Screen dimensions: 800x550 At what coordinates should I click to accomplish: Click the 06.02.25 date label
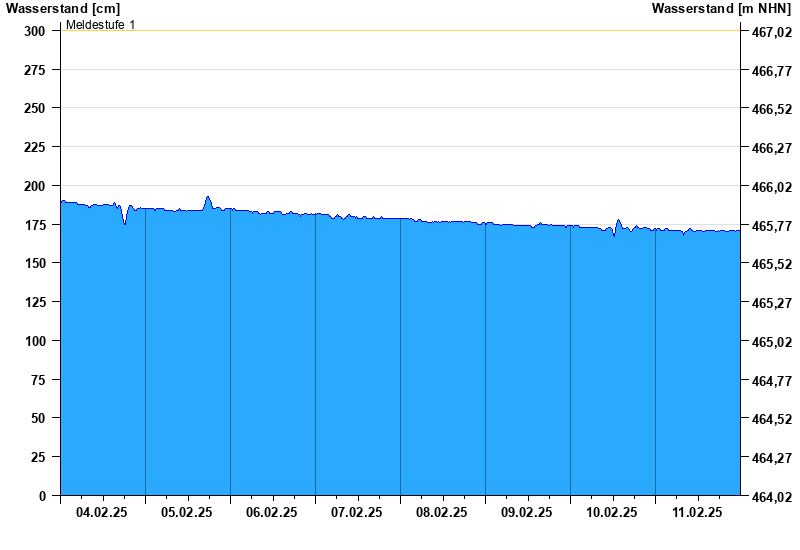click(271, 512)
